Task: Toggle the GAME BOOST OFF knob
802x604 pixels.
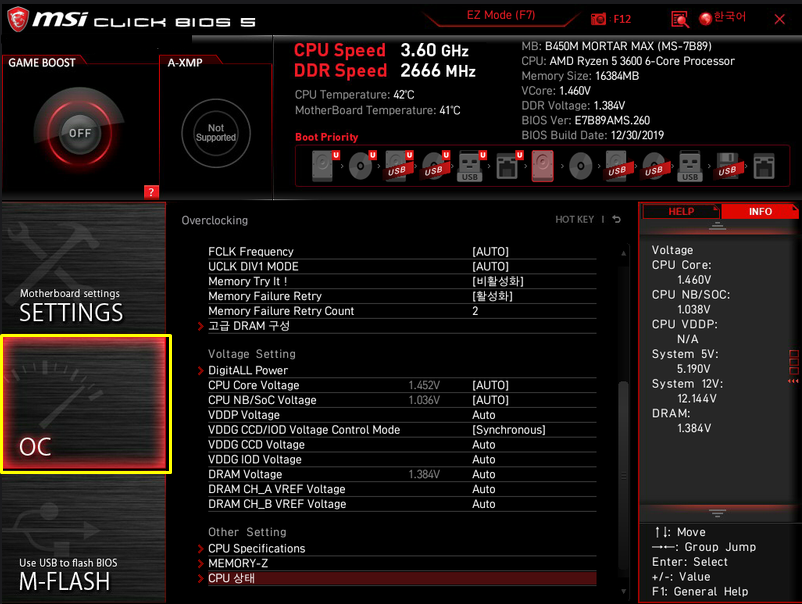Action: tap(80, 133)
